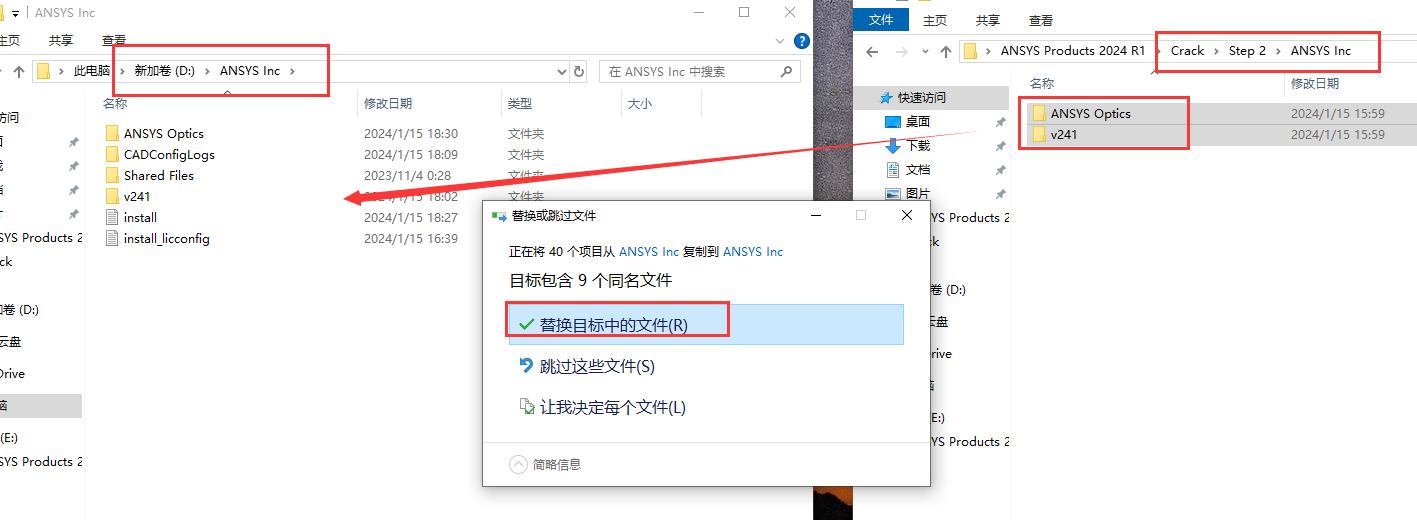Select Shared Files folder name
Screen dimensions: 1417x520
[159, 175]
